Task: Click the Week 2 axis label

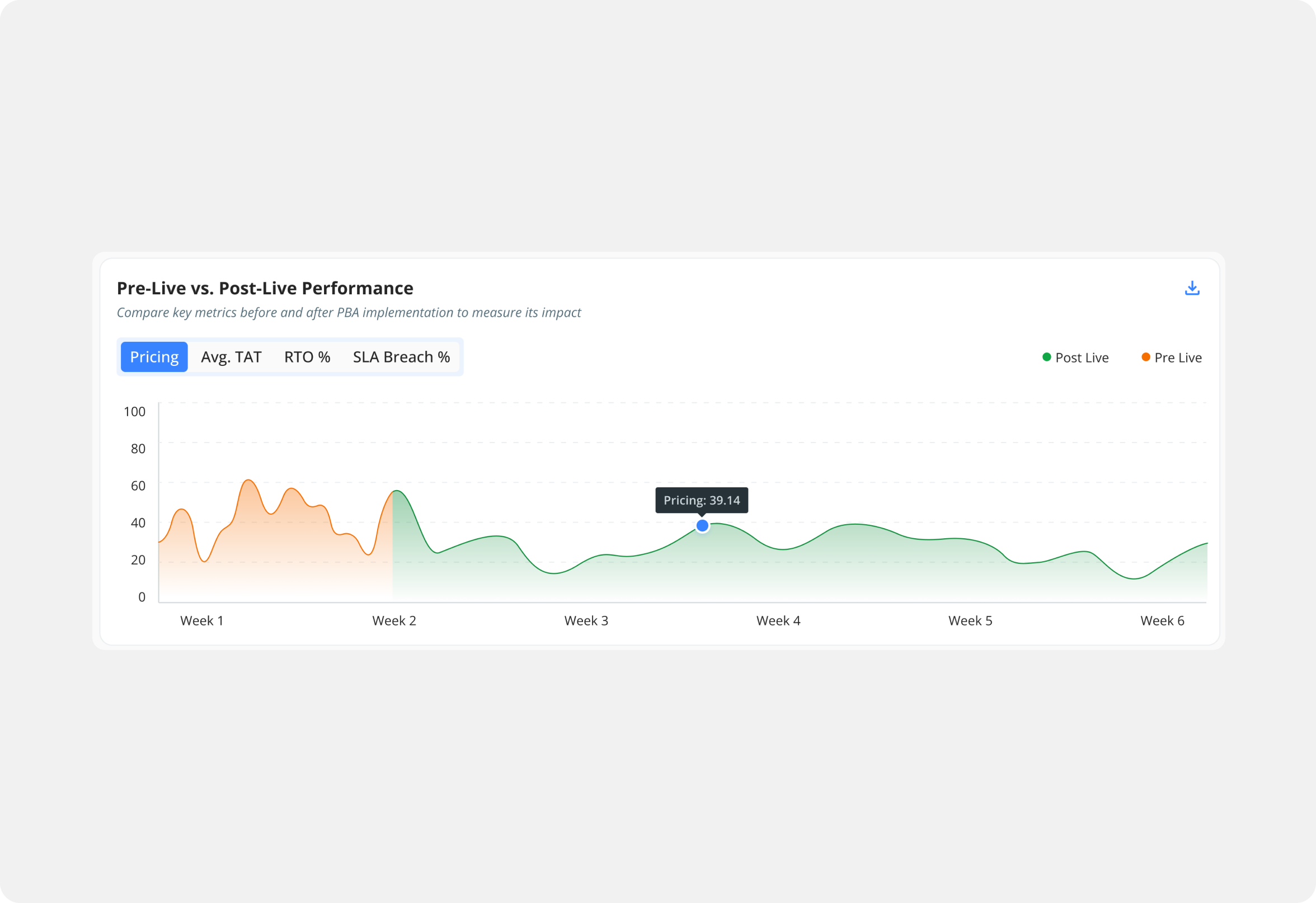Action: (x=394, y=620)
